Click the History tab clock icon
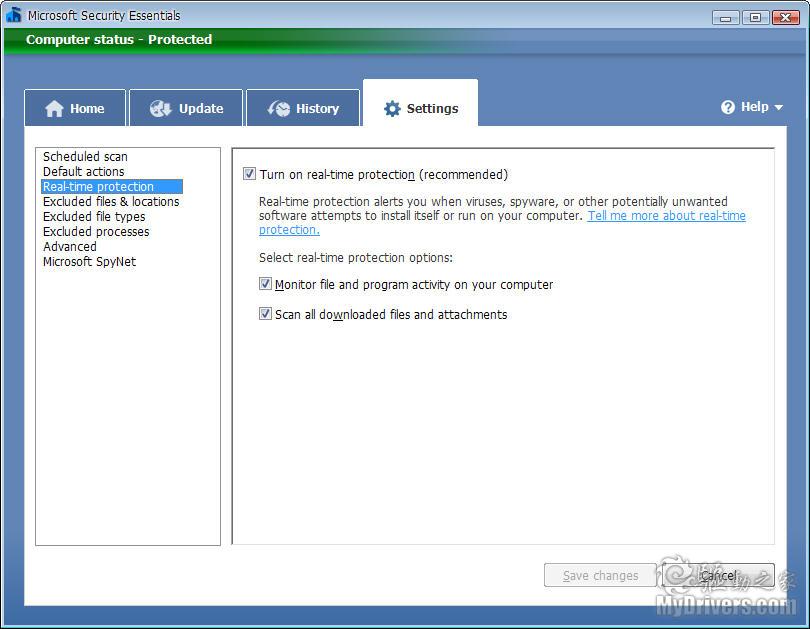This screenshot has height=629, width=810. (x=279, y=108)
